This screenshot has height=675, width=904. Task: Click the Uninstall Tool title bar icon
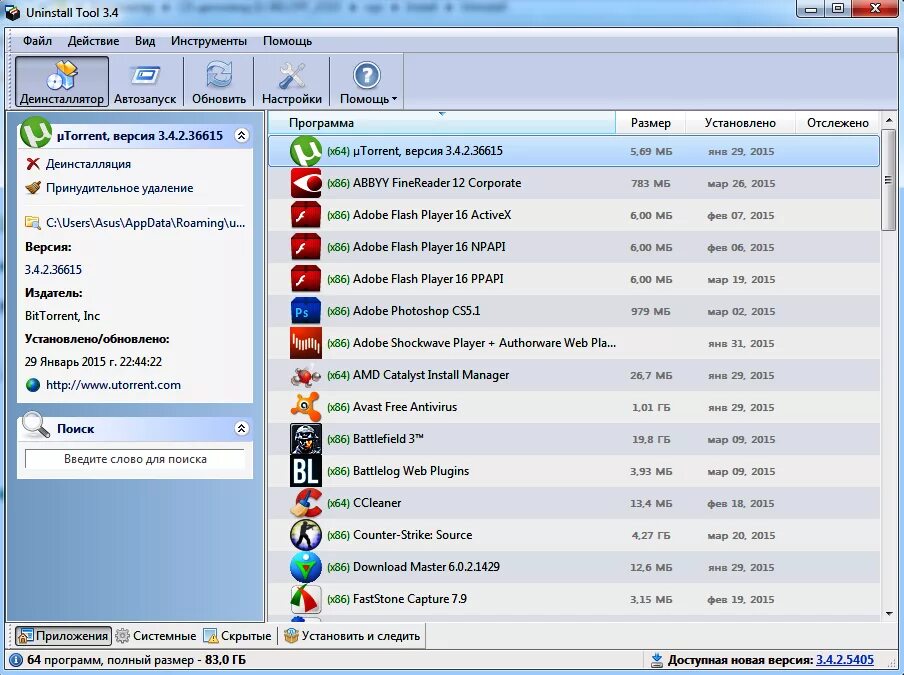click(x=12, y=12)
